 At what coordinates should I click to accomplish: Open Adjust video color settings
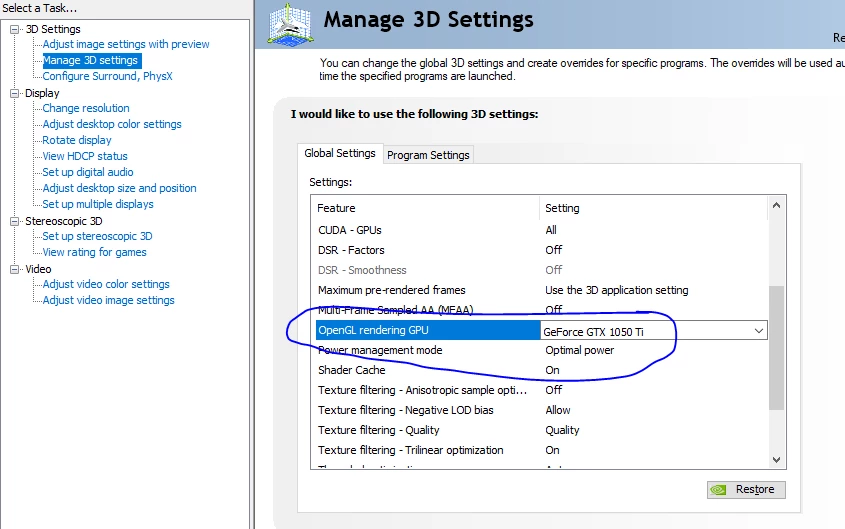[106, 284]
